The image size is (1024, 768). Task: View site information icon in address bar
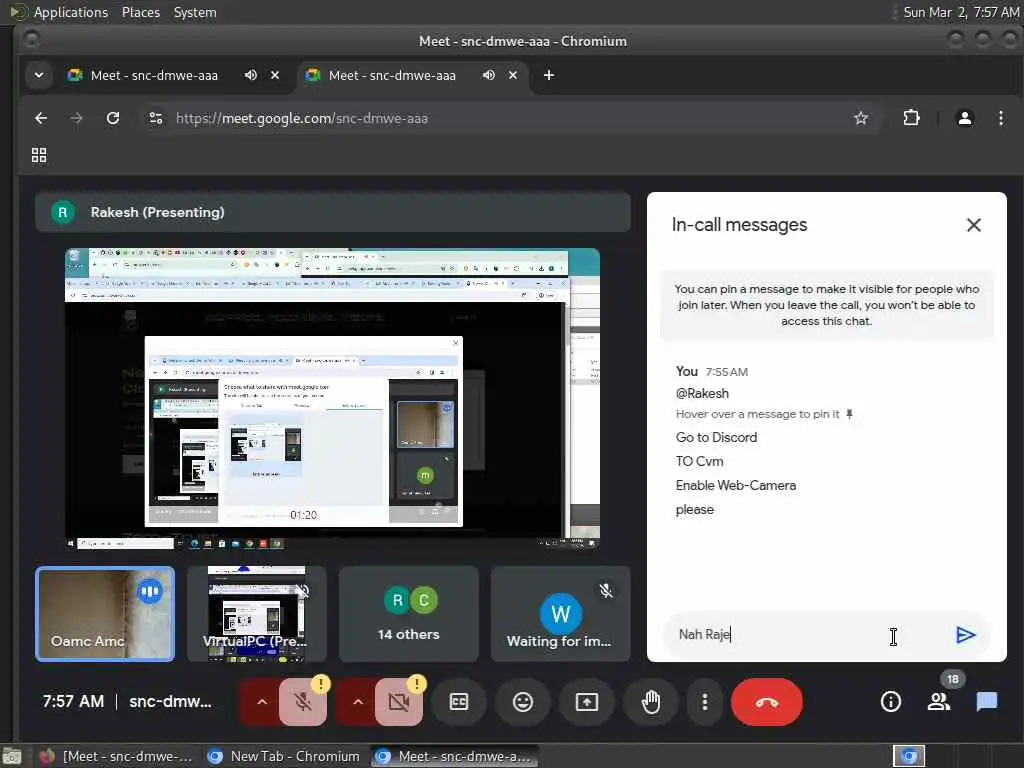(x=155, y=118)
